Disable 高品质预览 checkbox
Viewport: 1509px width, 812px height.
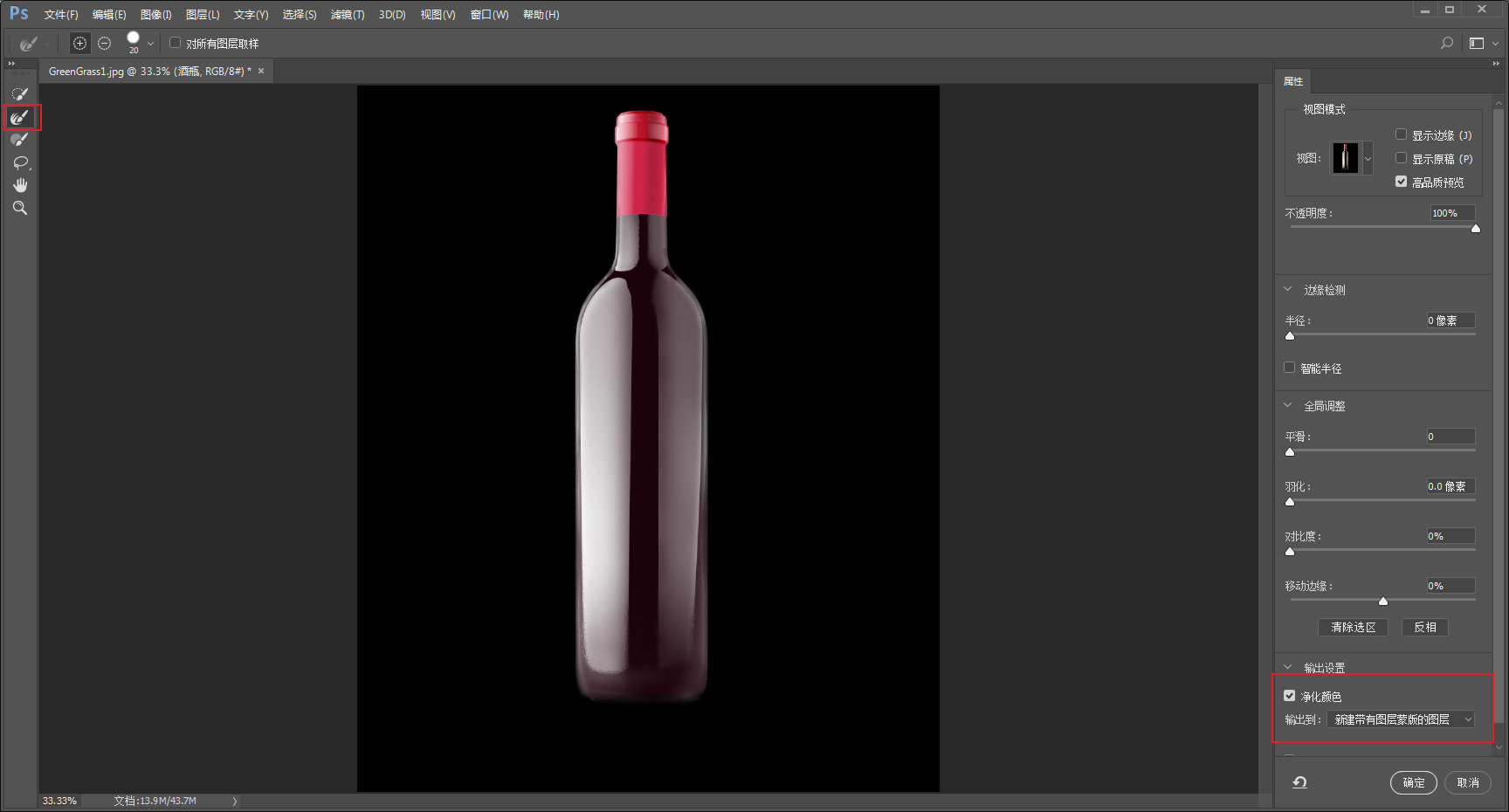(1401, 182)
